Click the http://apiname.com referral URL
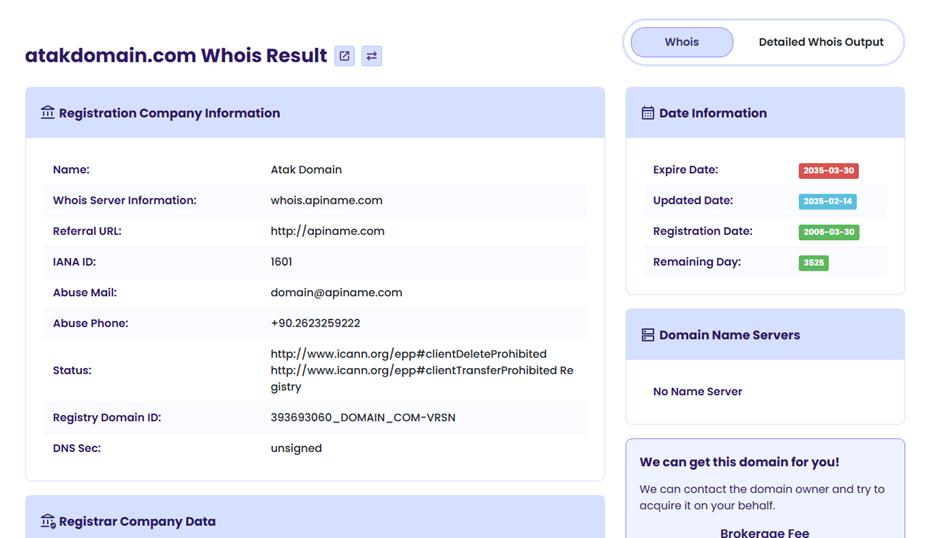The height and width of the screenshot is (538, 940). point(327,231)
